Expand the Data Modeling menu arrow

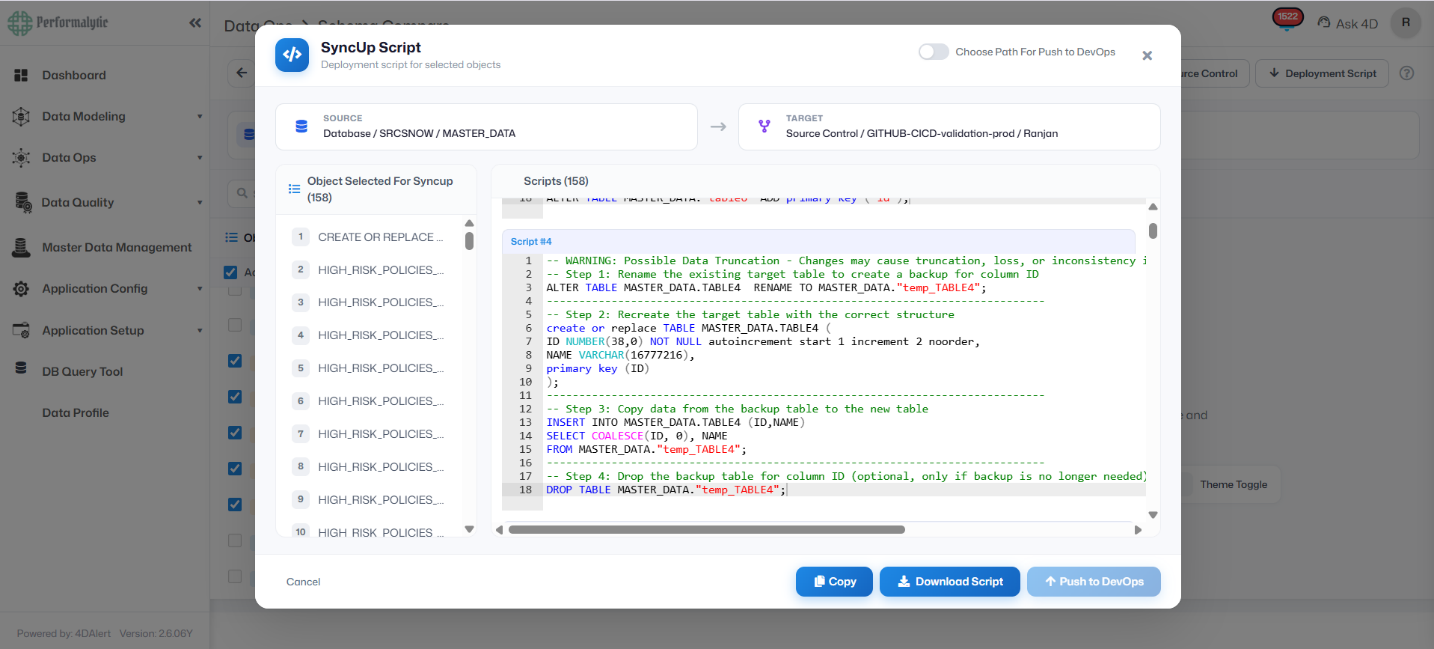(x=199, y=117)
